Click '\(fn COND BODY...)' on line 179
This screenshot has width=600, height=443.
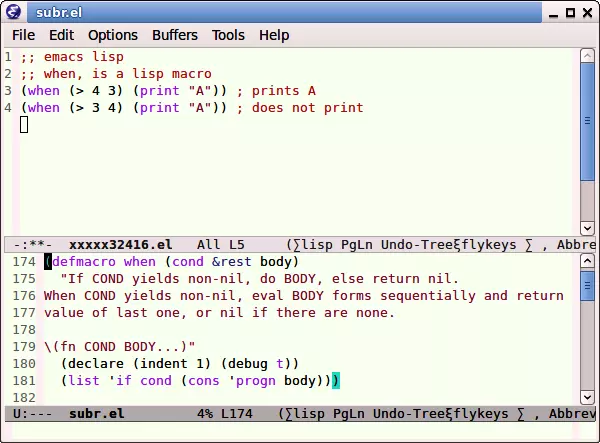(119, 347)
